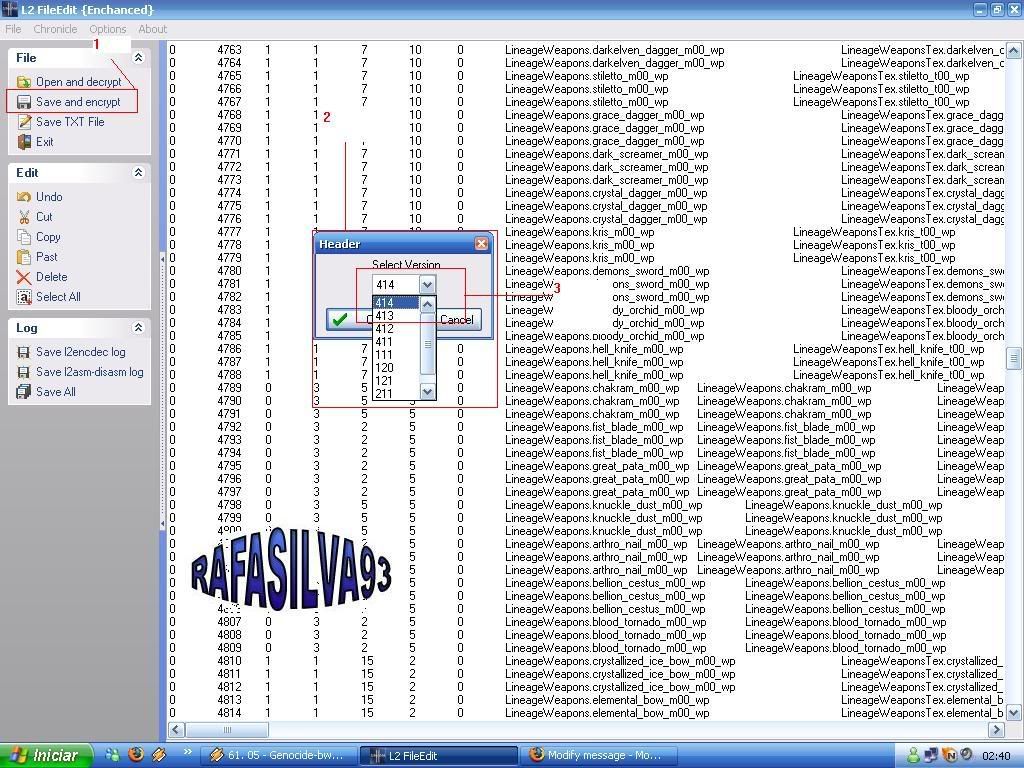This screenshot has height=768, width=1024.
Task: Click the Cut scissors icon
Action: (x=24, y=217)
